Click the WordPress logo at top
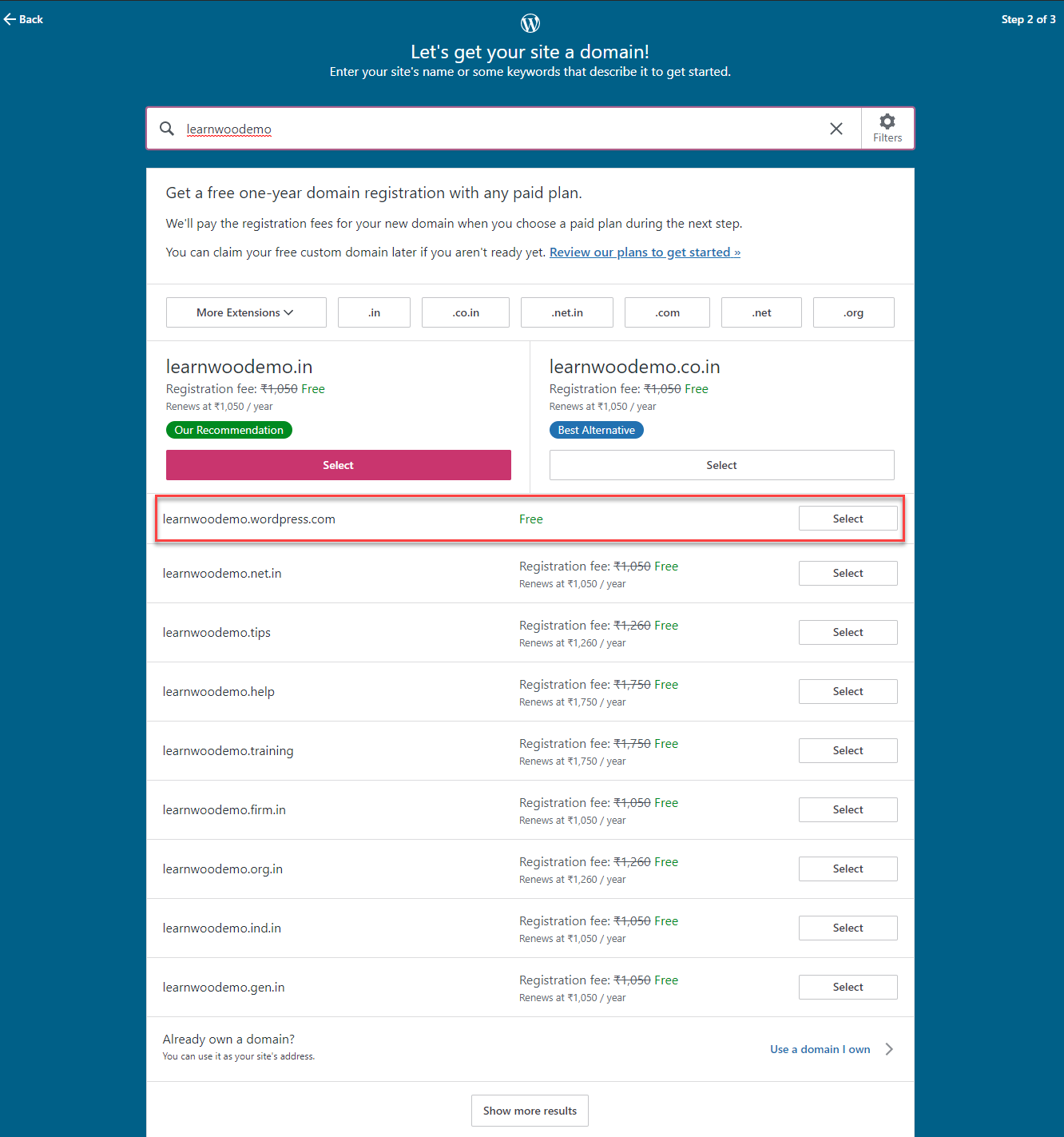1064x1137 pixels. (530, 23)
